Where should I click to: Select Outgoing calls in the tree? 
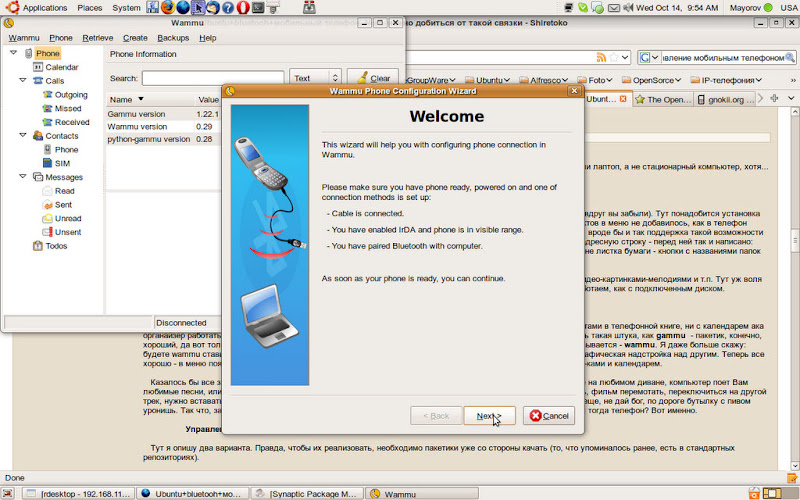click(71, 94)
